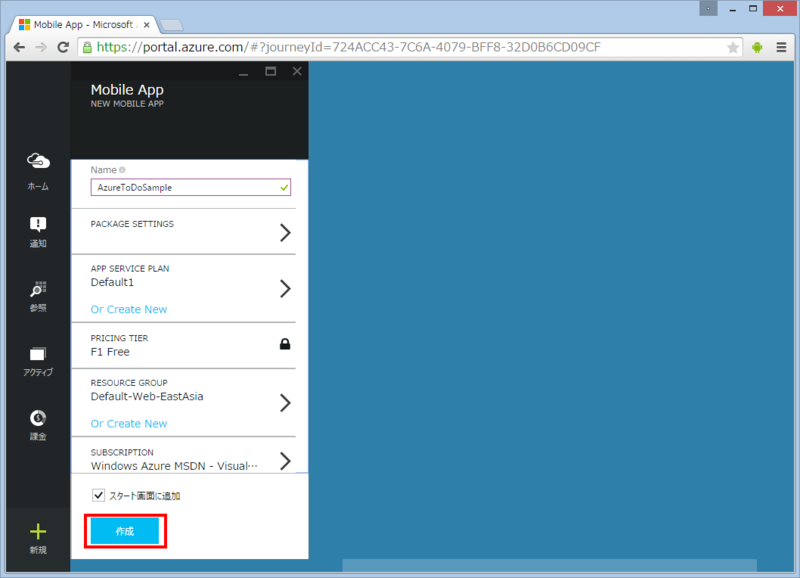Expand RESOURCE GROUP chevron
This screenshot has width=800, height=578.
tap(285, 403)
